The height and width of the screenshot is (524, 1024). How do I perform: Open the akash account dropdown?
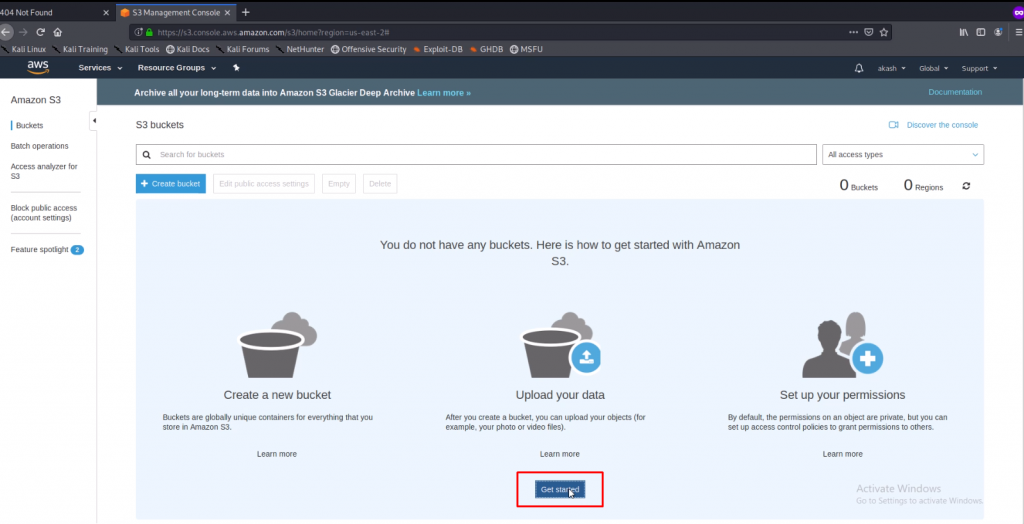891,68
